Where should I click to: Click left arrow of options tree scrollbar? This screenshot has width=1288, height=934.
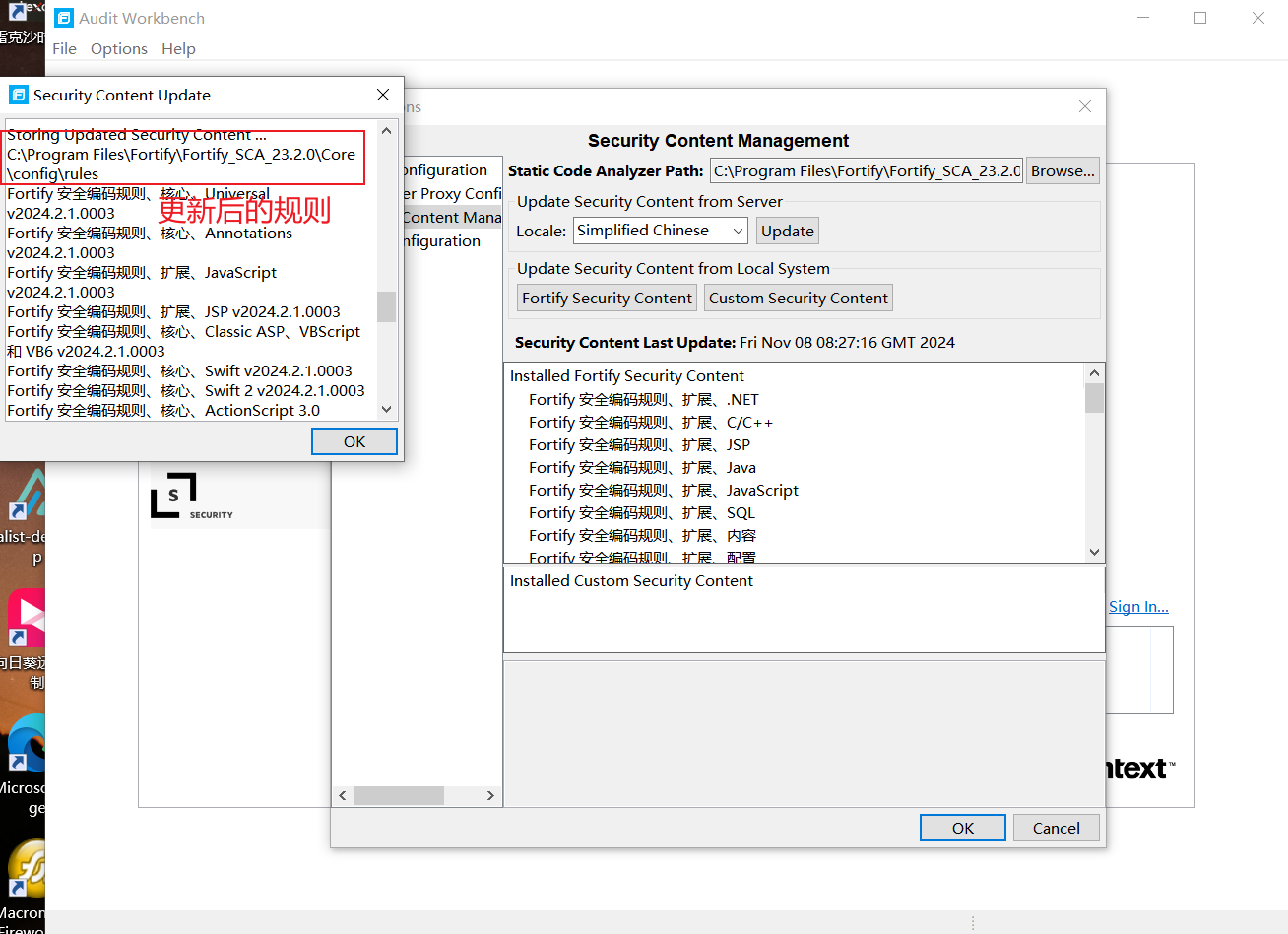point(343,795)
